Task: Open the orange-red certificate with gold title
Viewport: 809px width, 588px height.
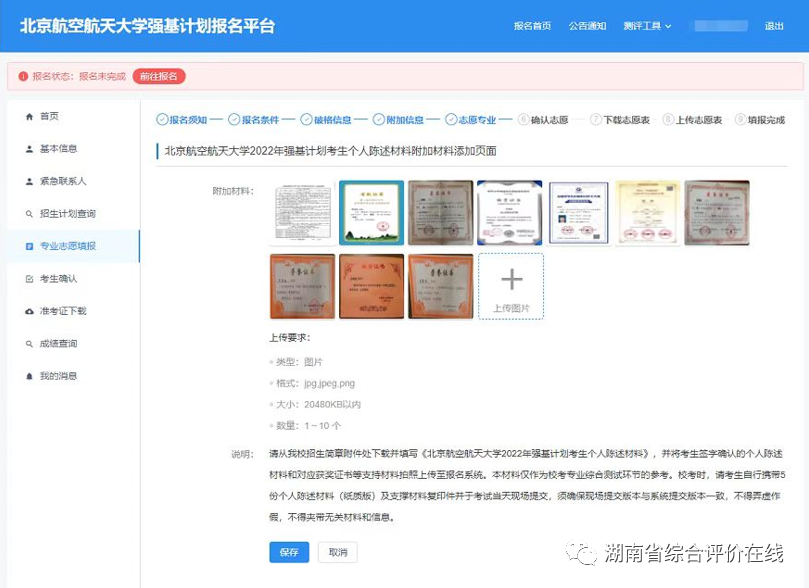Action: (371, 286)
